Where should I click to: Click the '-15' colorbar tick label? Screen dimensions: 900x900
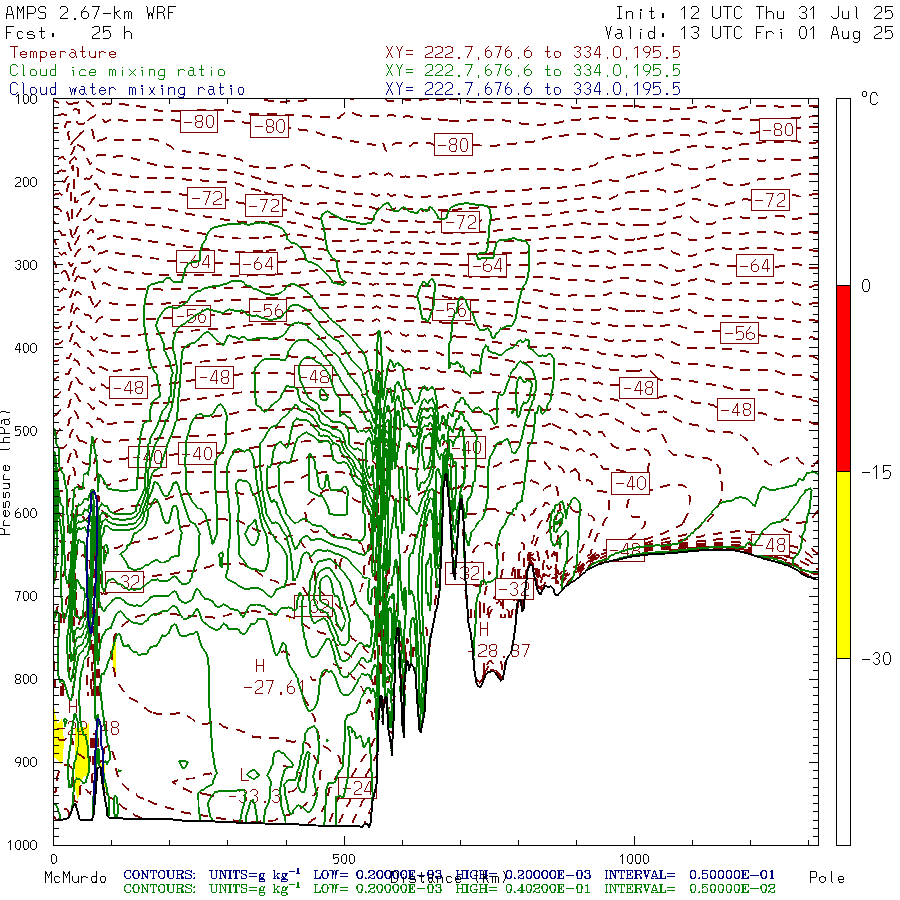(x=876, y=472)
